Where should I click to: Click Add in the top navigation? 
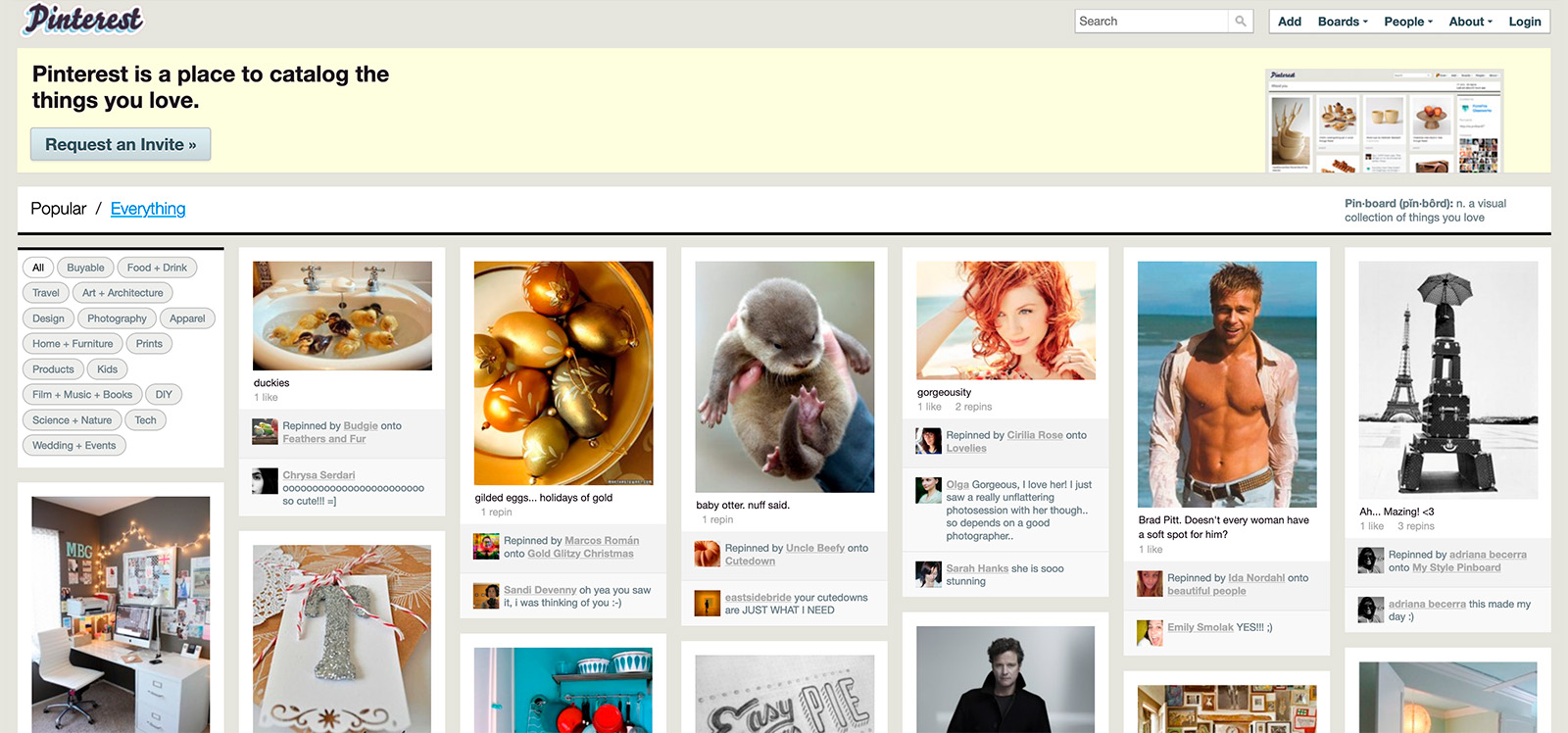pyautogui.click(x=1289, y=22)
